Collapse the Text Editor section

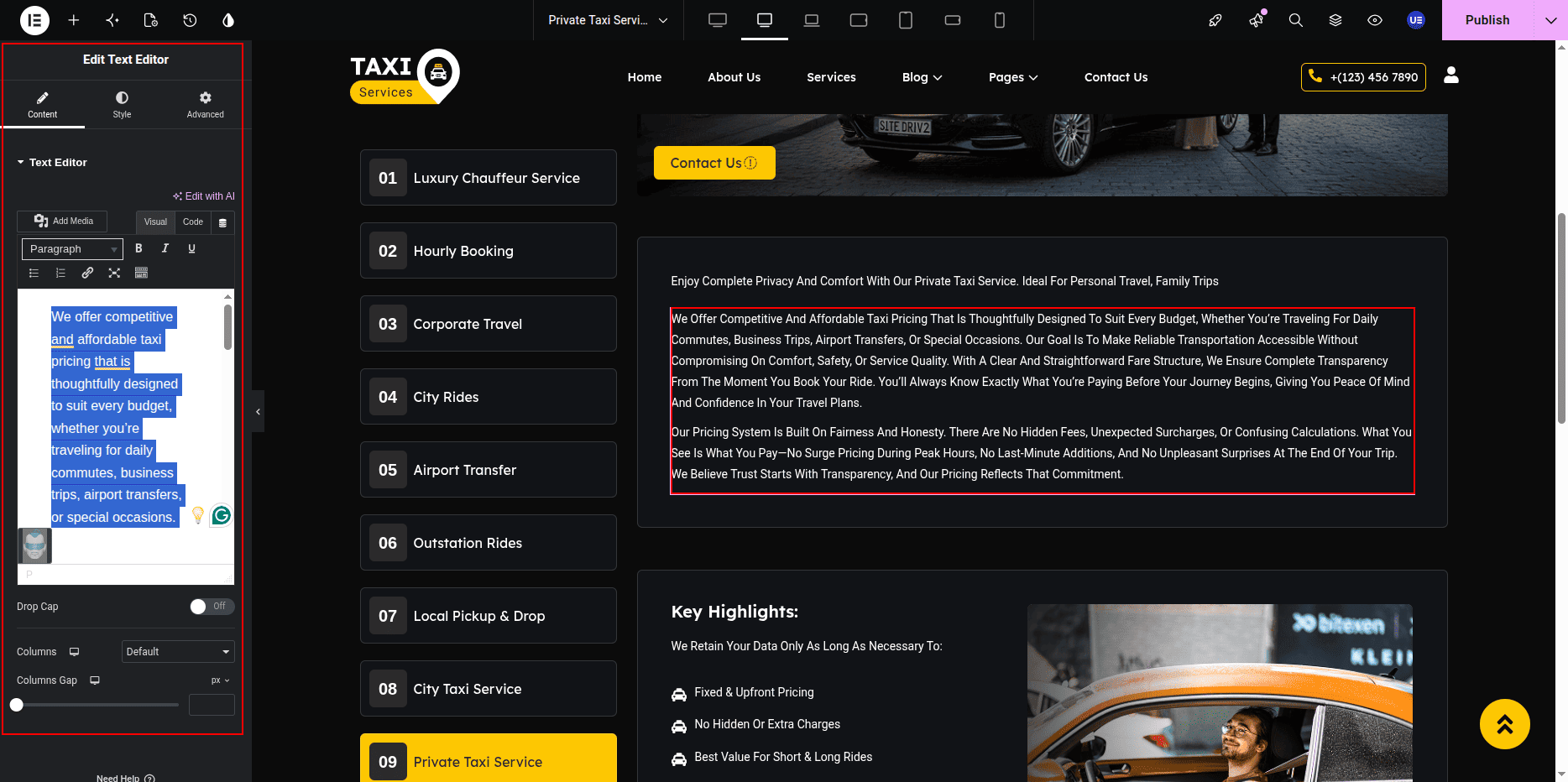pos(52,162)
